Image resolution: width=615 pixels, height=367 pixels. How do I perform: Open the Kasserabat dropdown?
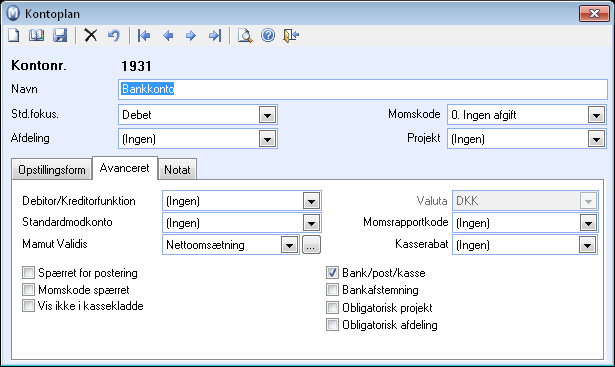588,245
